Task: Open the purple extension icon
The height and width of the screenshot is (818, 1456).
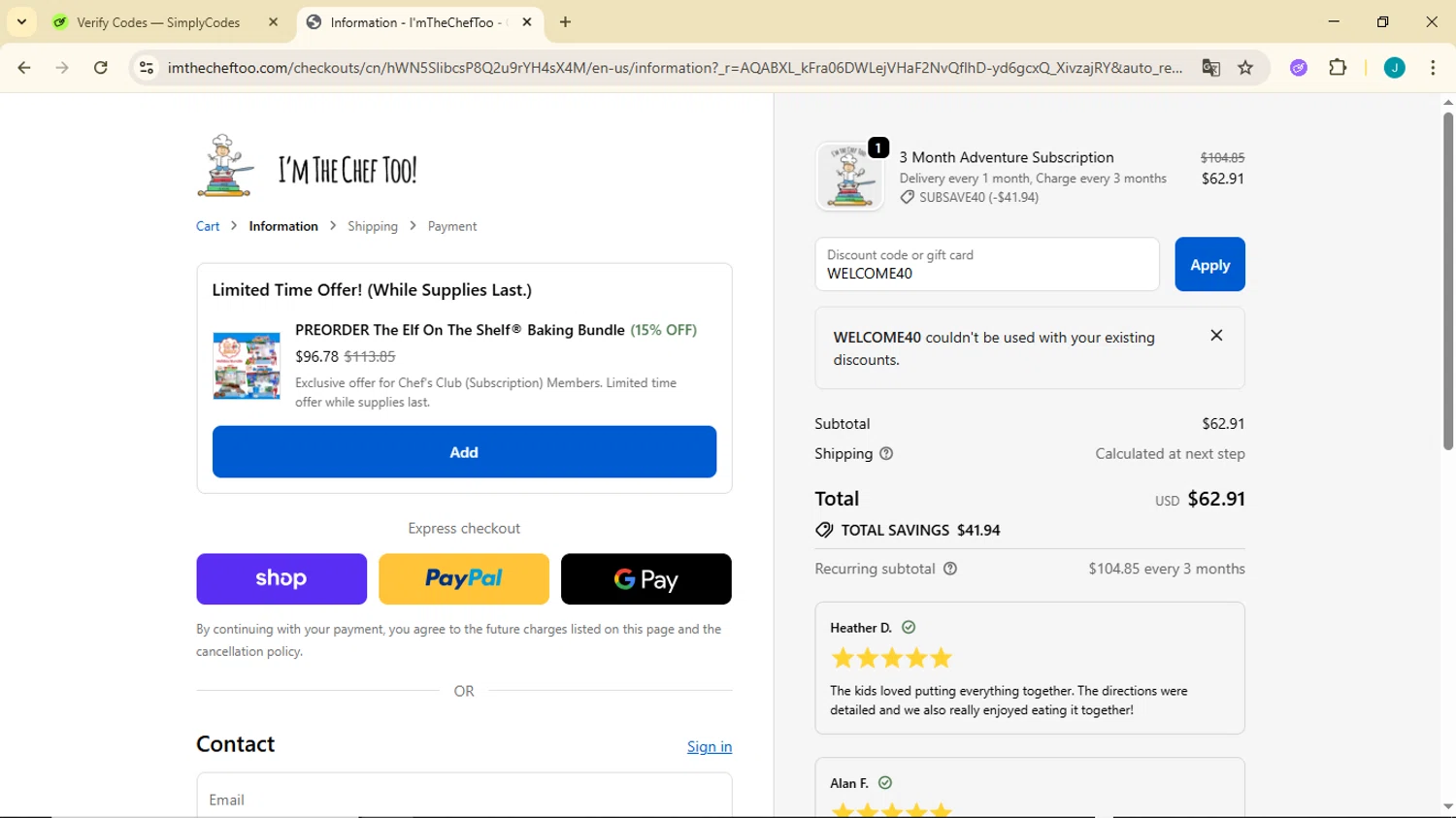Action: click(x=1299, y=68)
